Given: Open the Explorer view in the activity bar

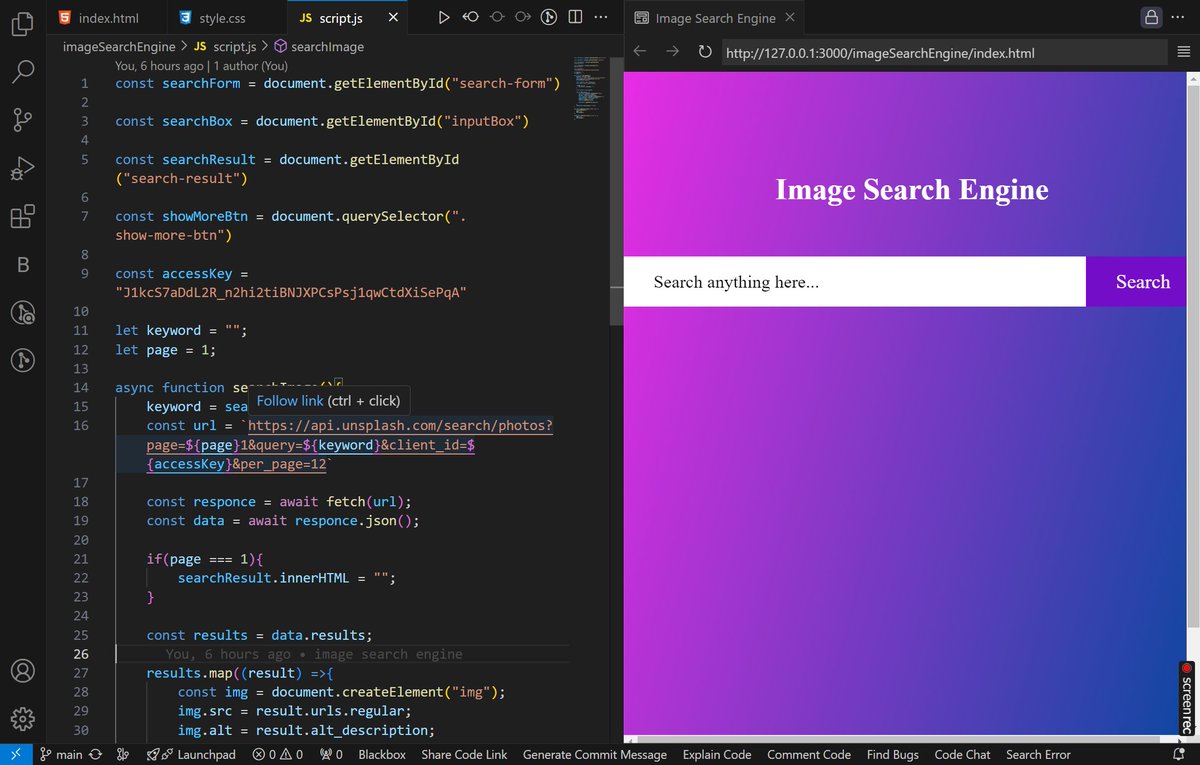Looking at the screenshot, I should coord(22,23).
